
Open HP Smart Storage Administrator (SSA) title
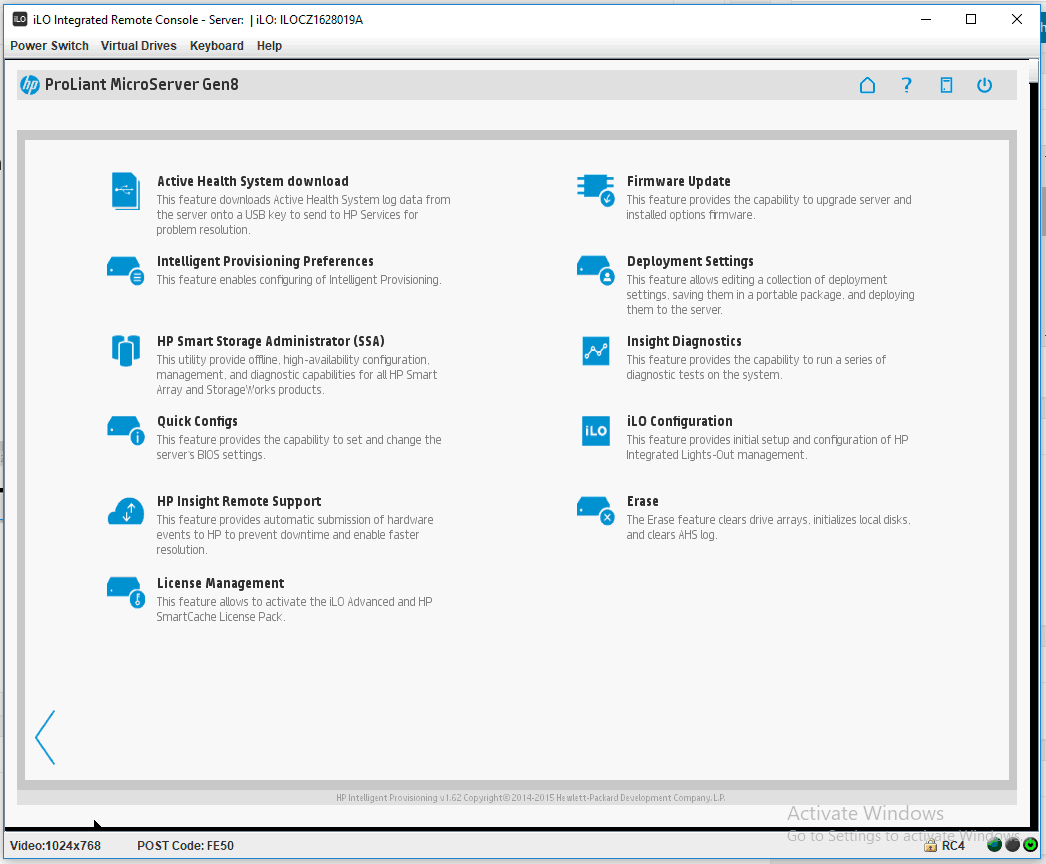271,341
